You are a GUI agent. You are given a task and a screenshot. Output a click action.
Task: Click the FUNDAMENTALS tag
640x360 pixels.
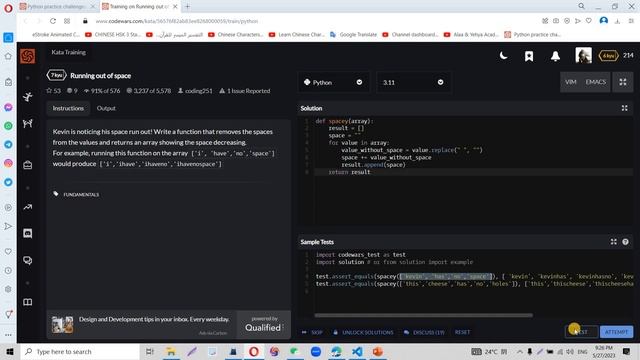tap(81, 194)
